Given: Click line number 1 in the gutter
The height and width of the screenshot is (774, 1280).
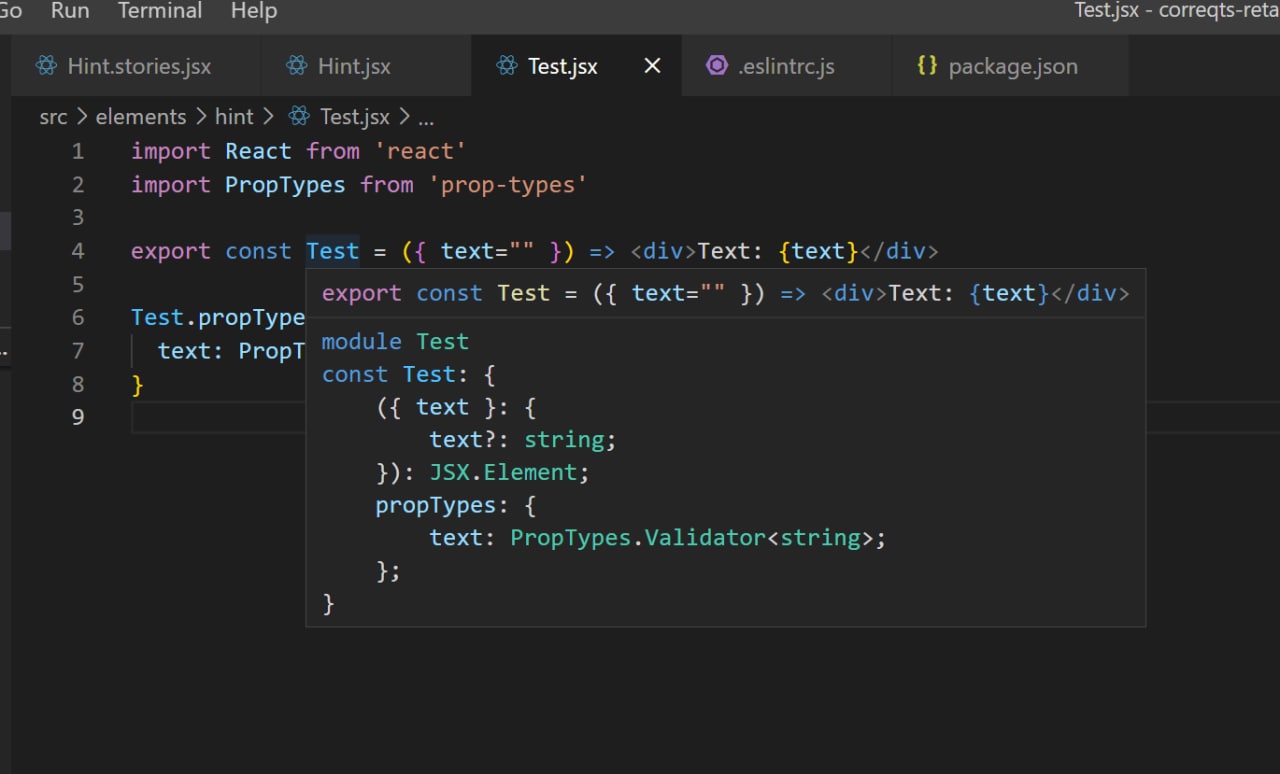Looking at the screenshot, I should (78, 152).
